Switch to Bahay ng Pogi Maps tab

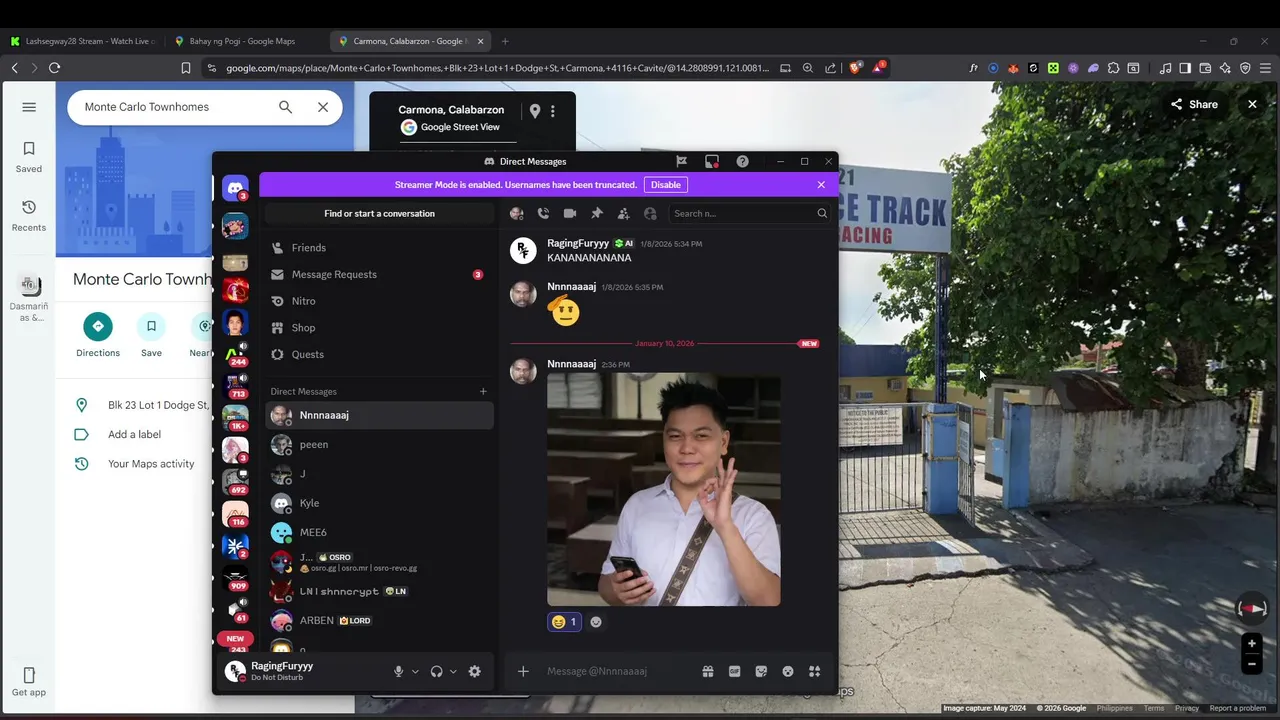coord(245,41)
